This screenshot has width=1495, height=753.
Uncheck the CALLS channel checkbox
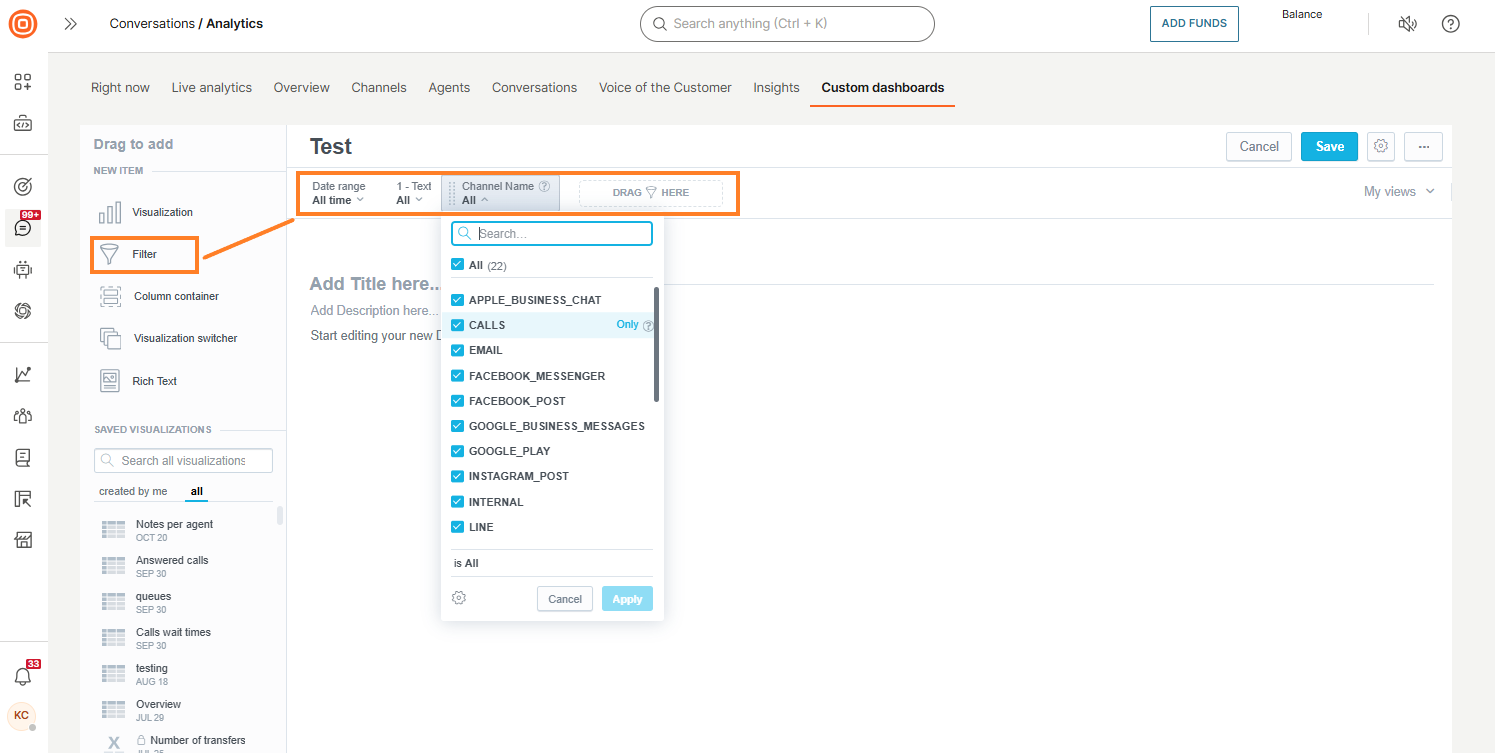pos(457,324)
